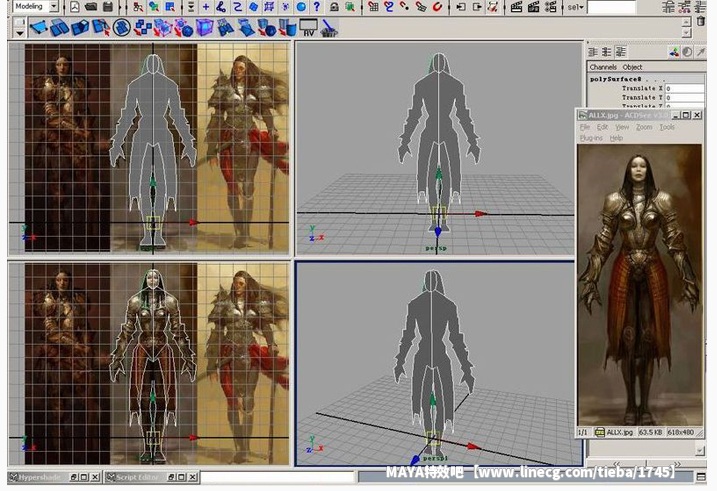Select by component type mode icon
This screenshot has width=717, height=491.
point(170,6)
